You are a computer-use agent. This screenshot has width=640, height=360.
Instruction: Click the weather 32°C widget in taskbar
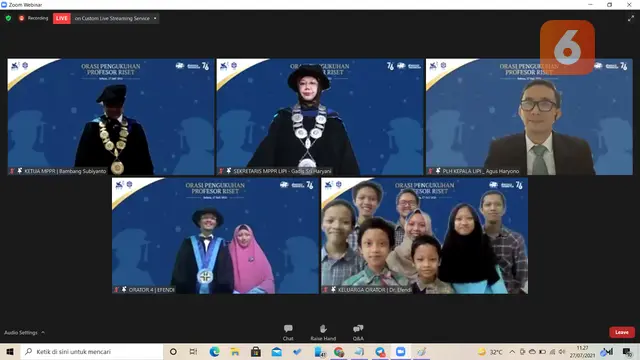coord(490,351)
